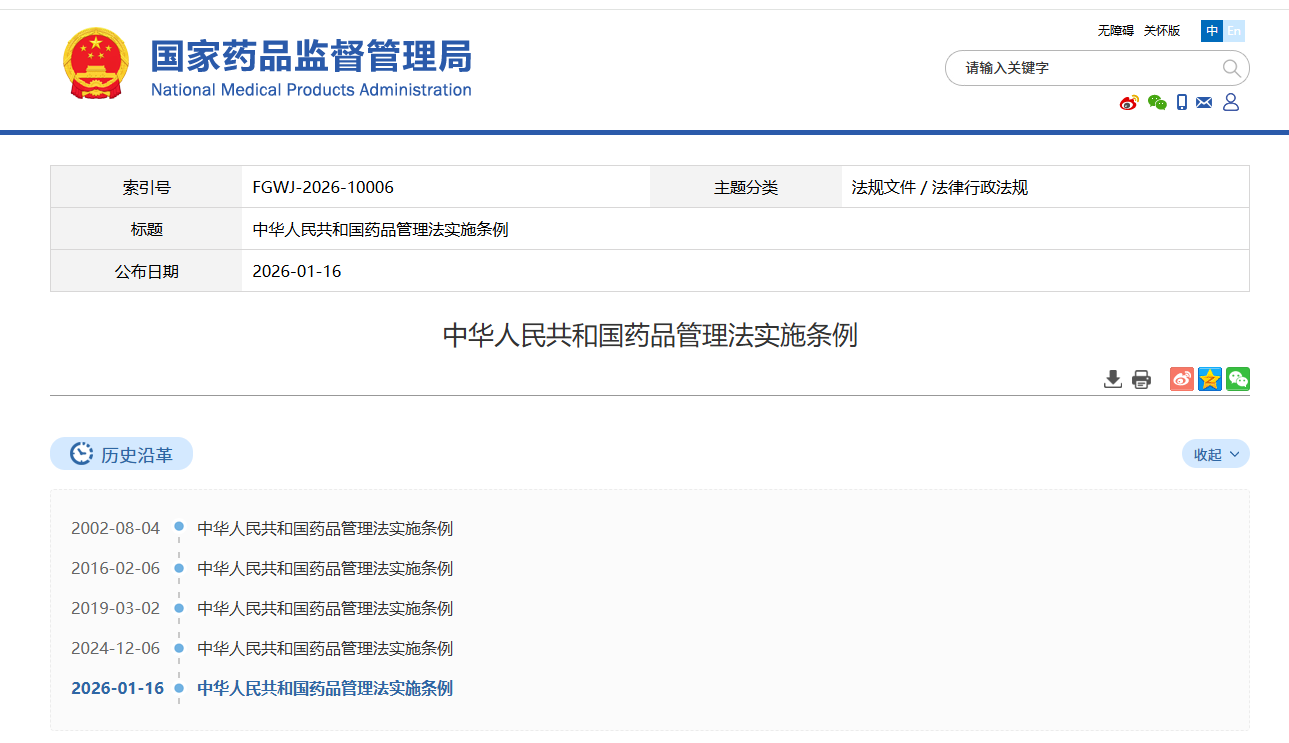Click the search magnifier icon

(x=1231, y=68)
